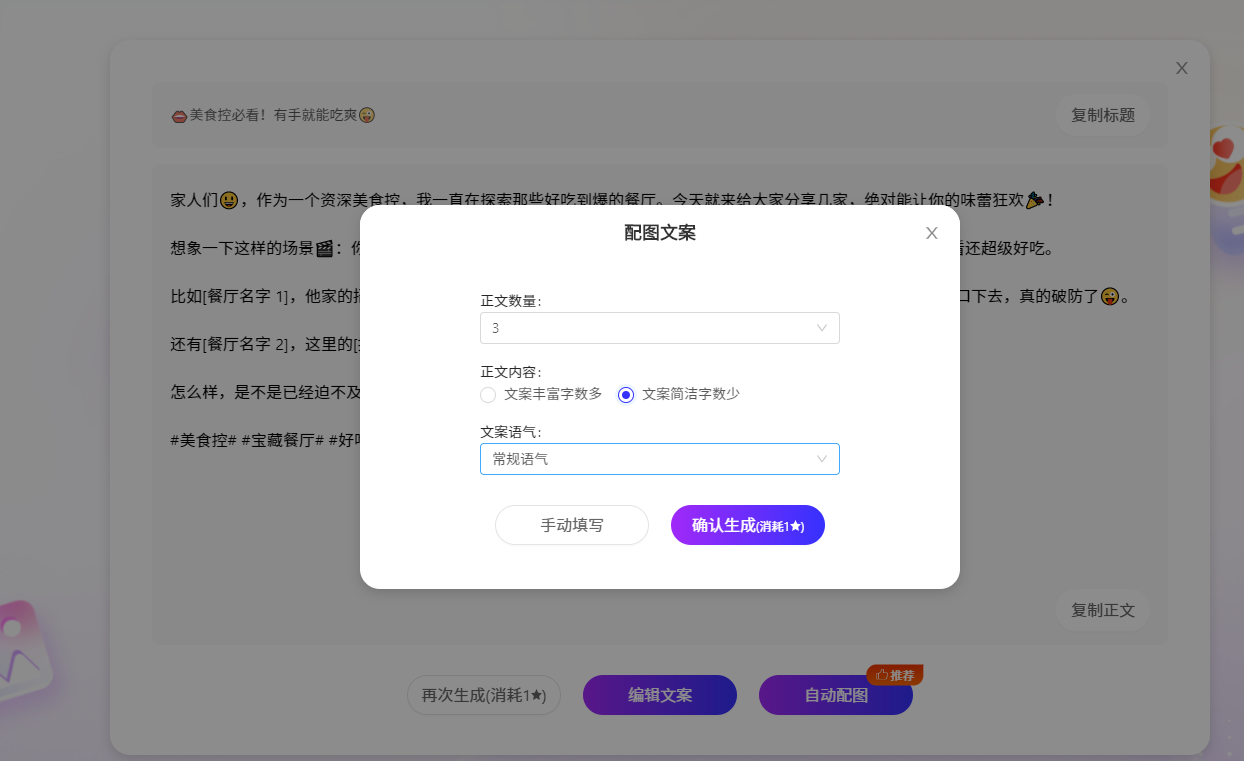Viewport: 1244px width, 761px height.
Task: Open 自动配图 for automatic images
Action: coord(835,695)
